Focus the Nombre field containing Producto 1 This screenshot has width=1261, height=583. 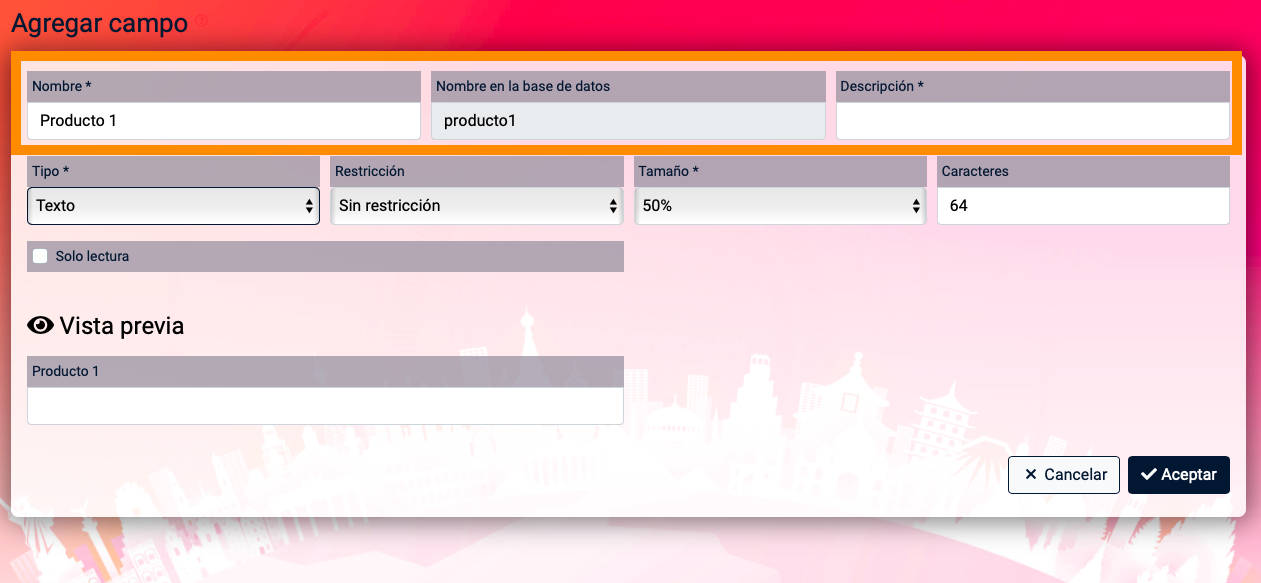click(x=224, y=121)
